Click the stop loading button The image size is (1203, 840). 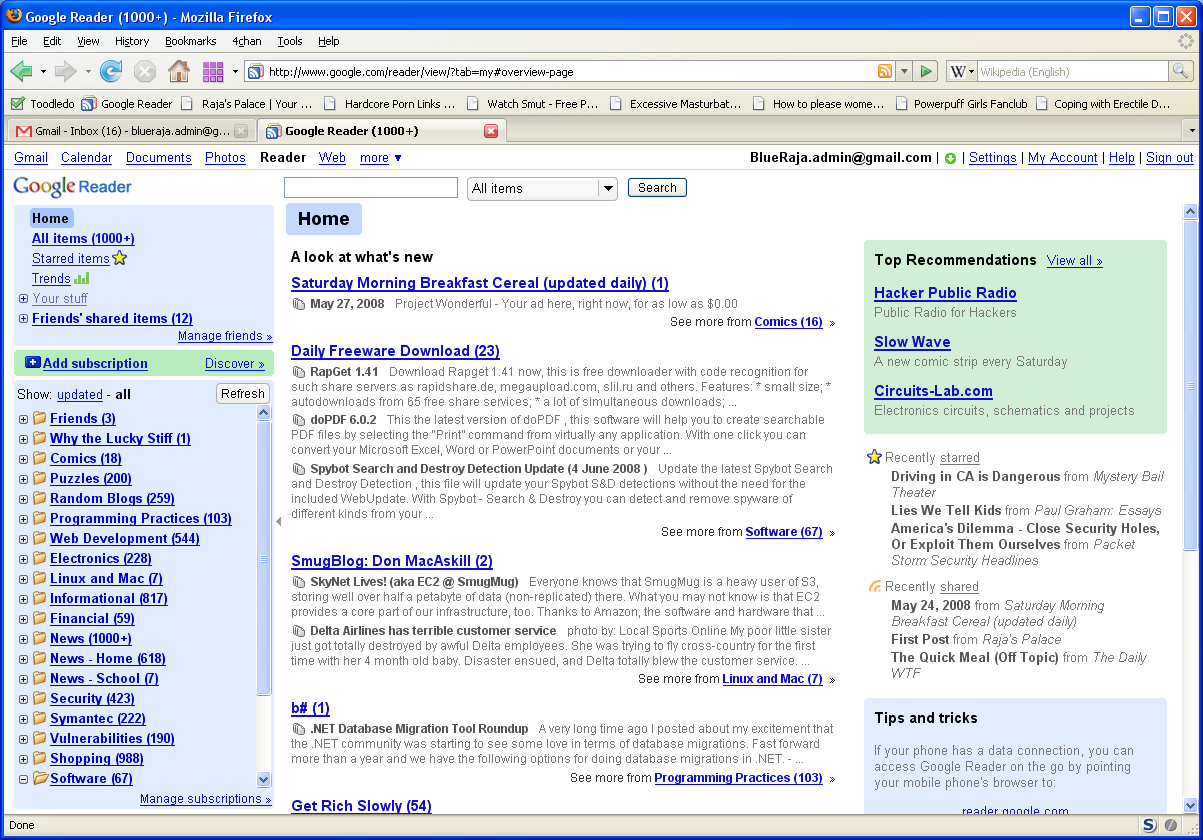tap(145, 71)
